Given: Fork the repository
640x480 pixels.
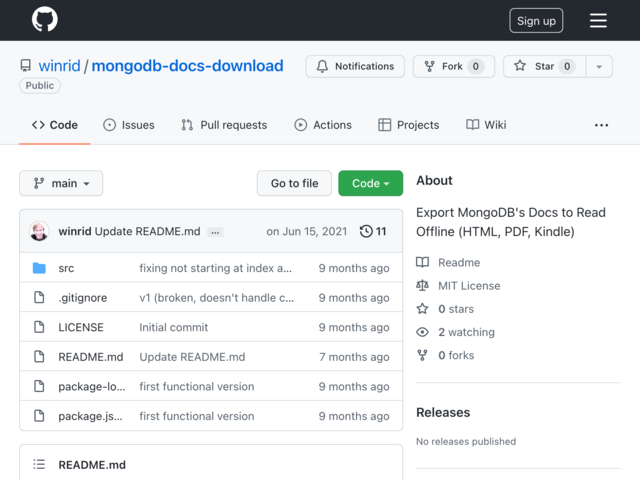Looking at the screenshot, I should 454,67.
